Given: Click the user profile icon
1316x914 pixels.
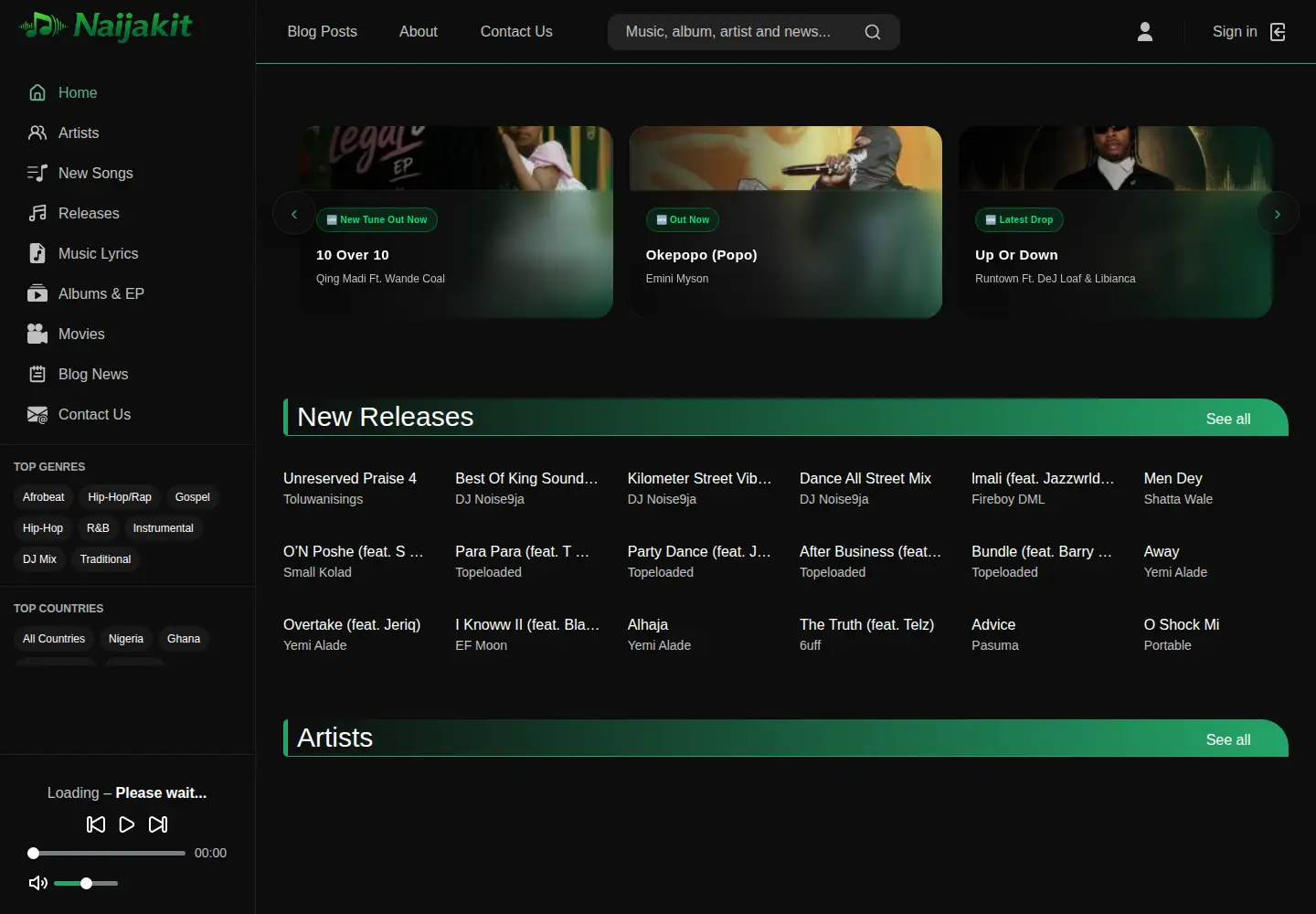Looking at the screenshot, I should coord(1144,32).
